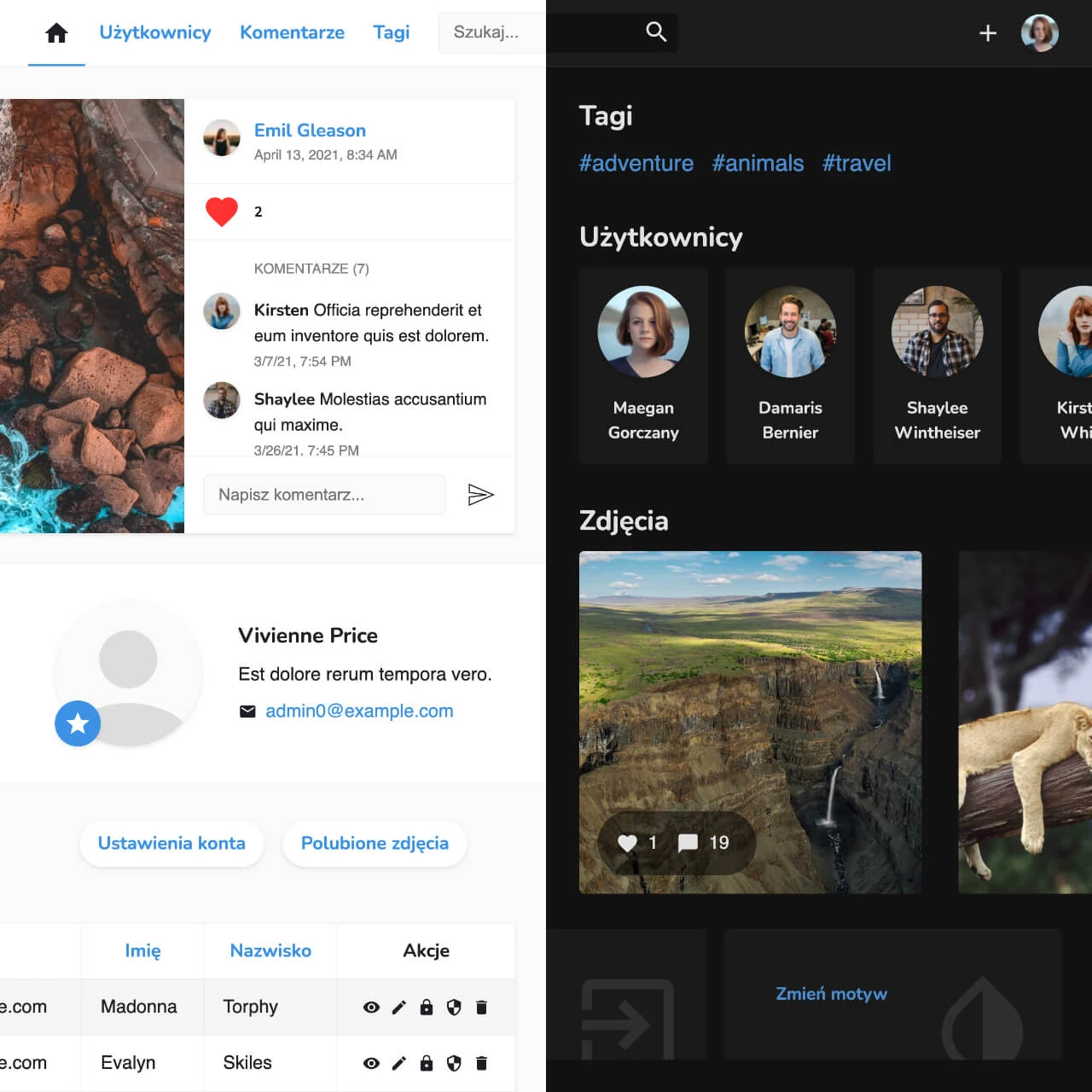Click the red heart like icon

(x=222, y=212)
